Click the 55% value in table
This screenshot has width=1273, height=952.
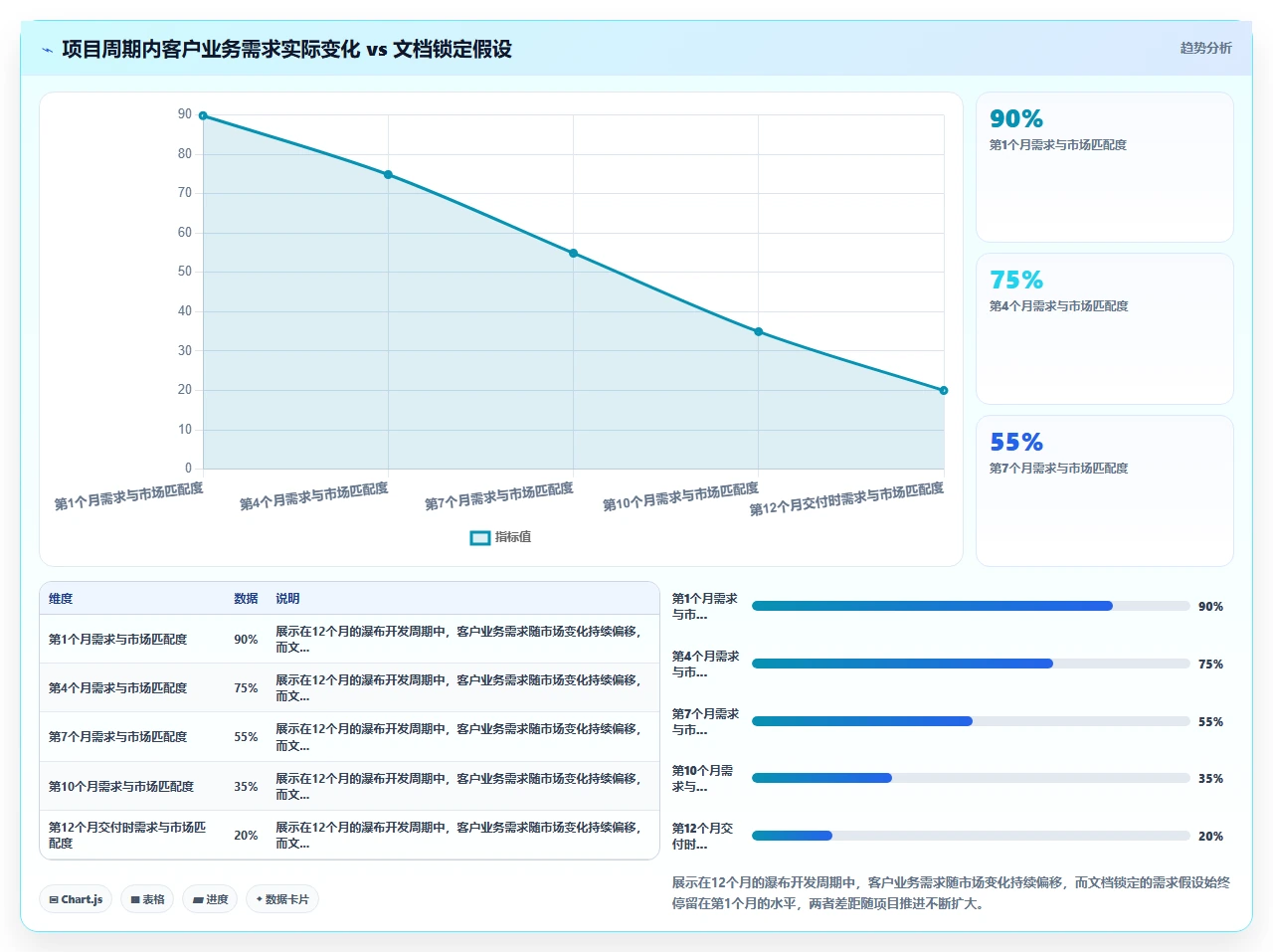(246, 737)
